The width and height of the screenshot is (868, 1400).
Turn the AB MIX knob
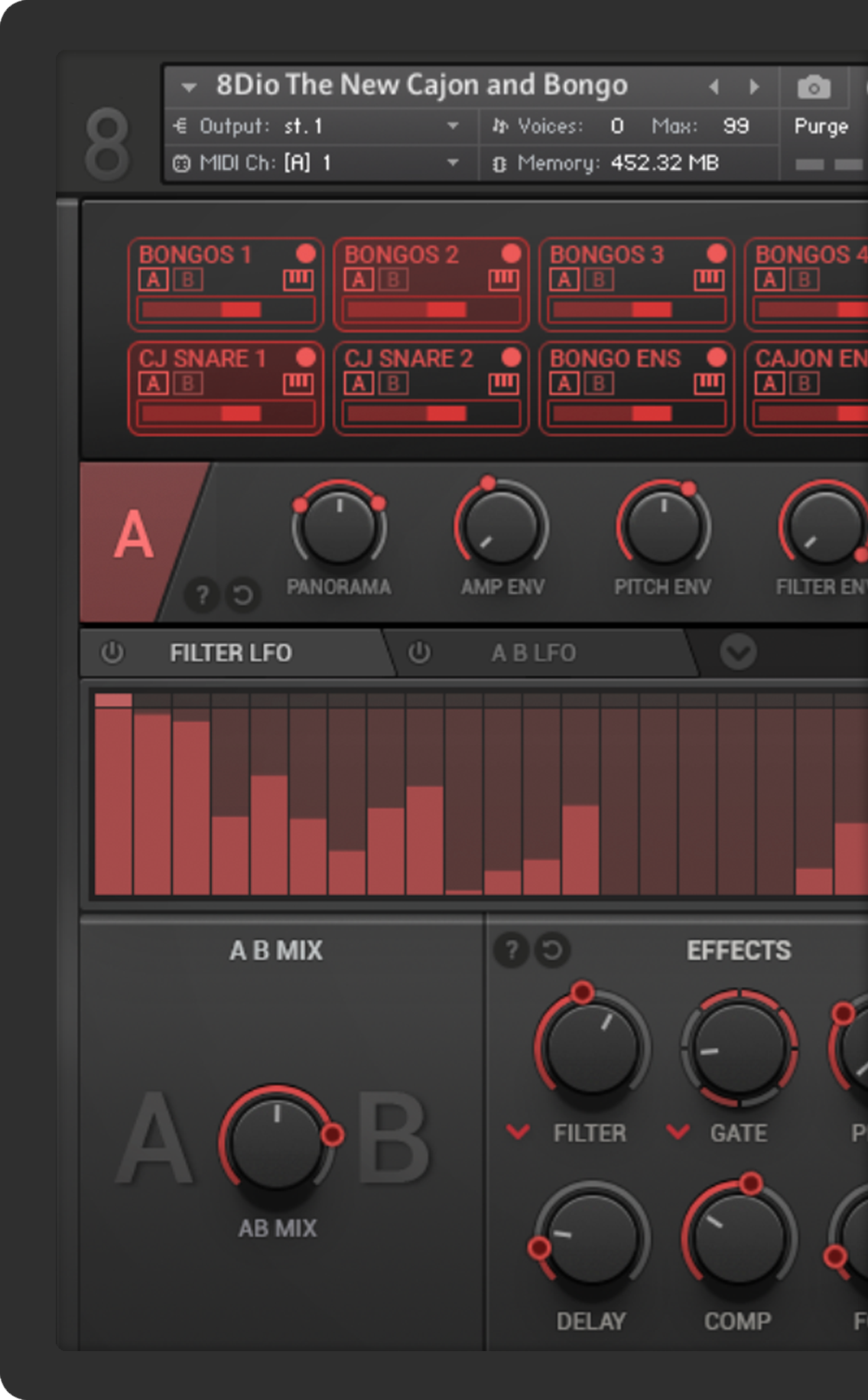coord(278,1142)
